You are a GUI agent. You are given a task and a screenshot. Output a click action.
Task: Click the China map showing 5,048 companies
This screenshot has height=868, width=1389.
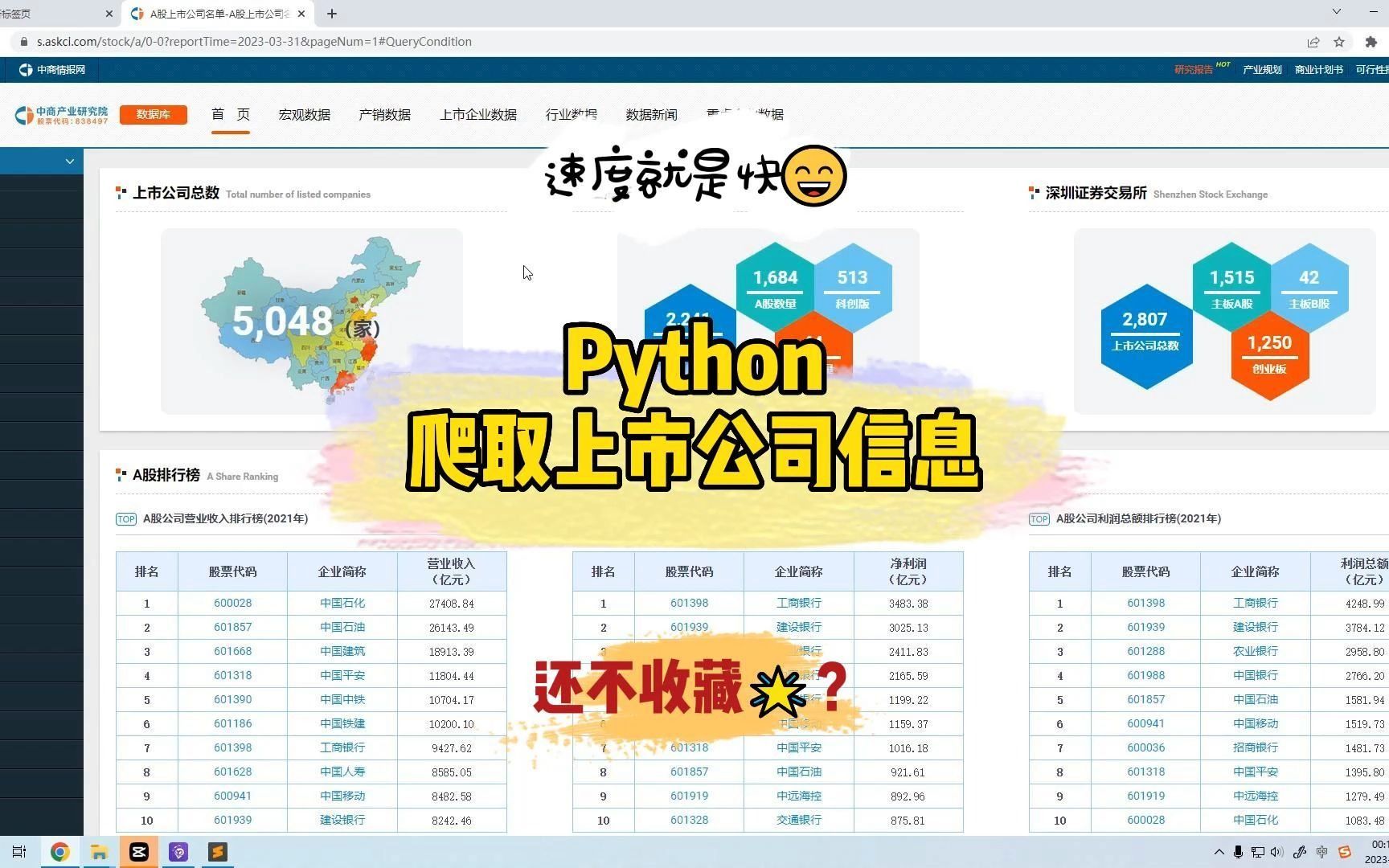click(x=311, y=320)
